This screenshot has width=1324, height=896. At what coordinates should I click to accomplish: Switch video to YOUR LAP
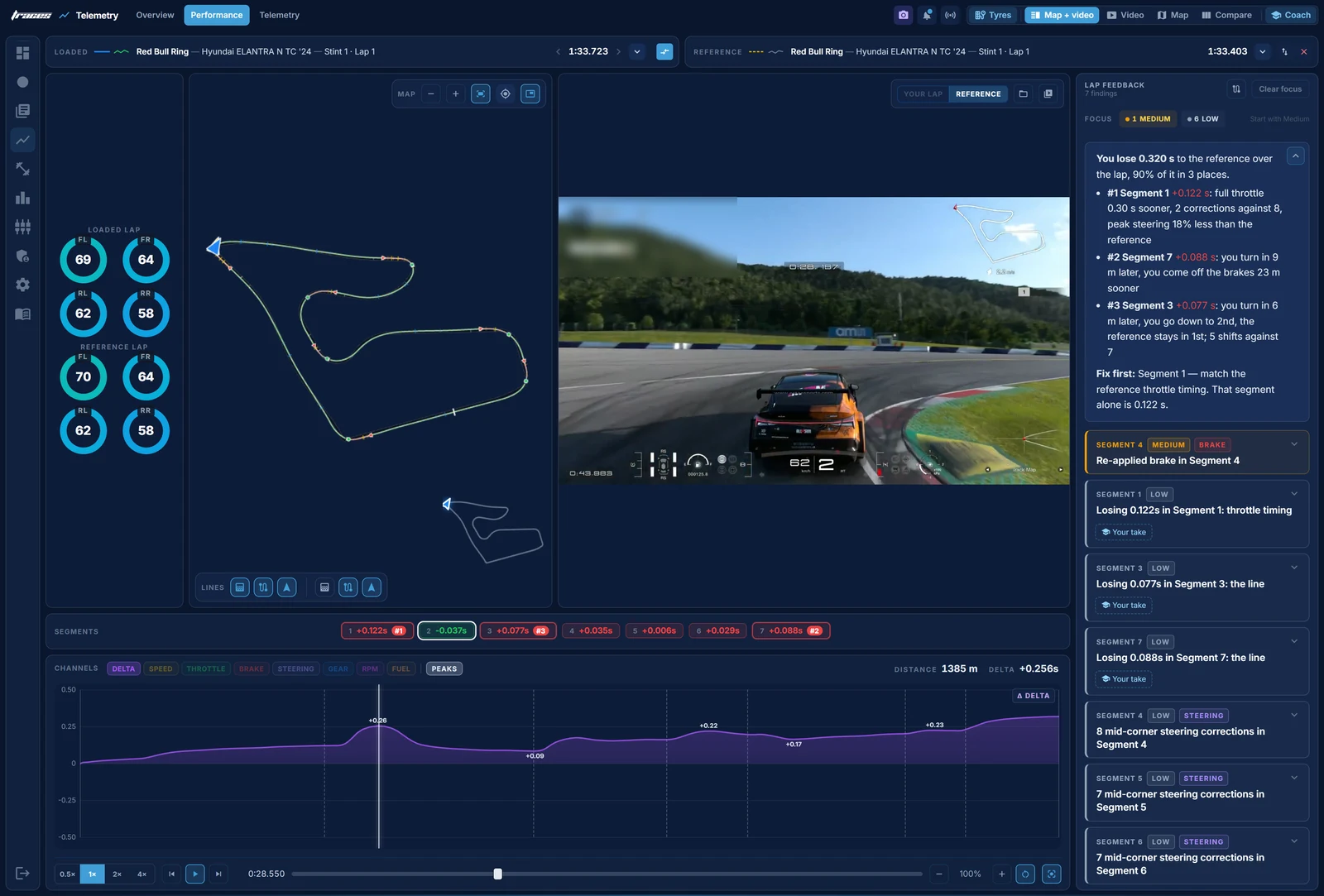tap(923, 93)
